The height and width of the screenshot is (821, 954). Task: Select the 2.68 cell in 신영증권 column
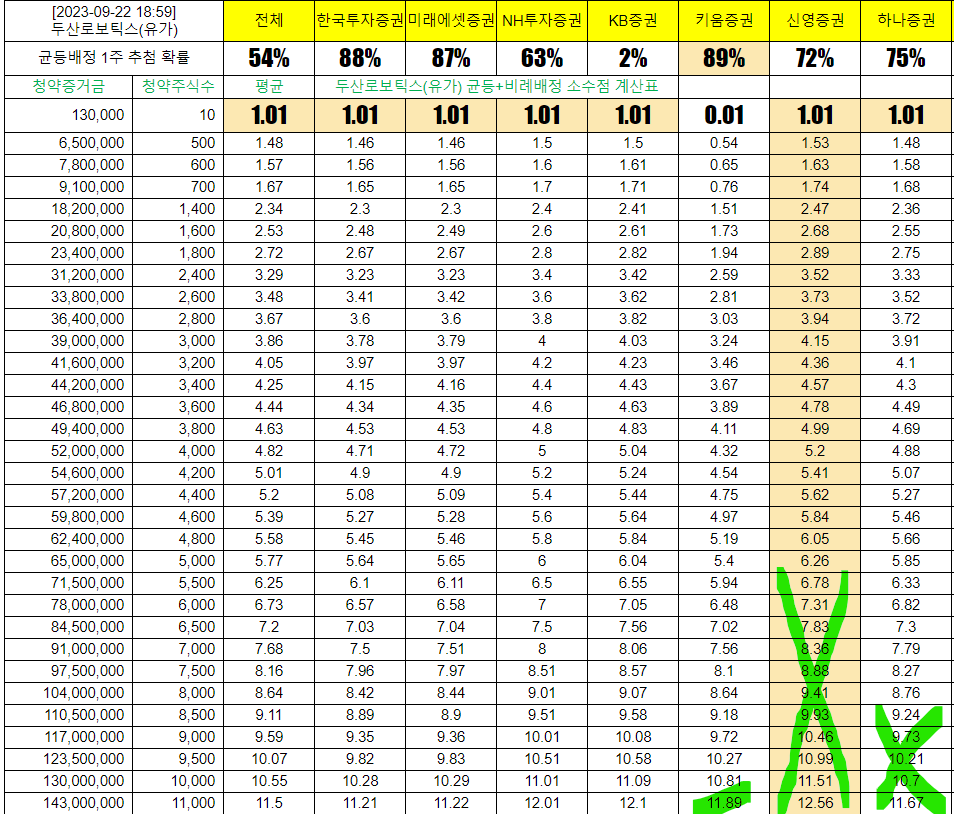(815, 231)
